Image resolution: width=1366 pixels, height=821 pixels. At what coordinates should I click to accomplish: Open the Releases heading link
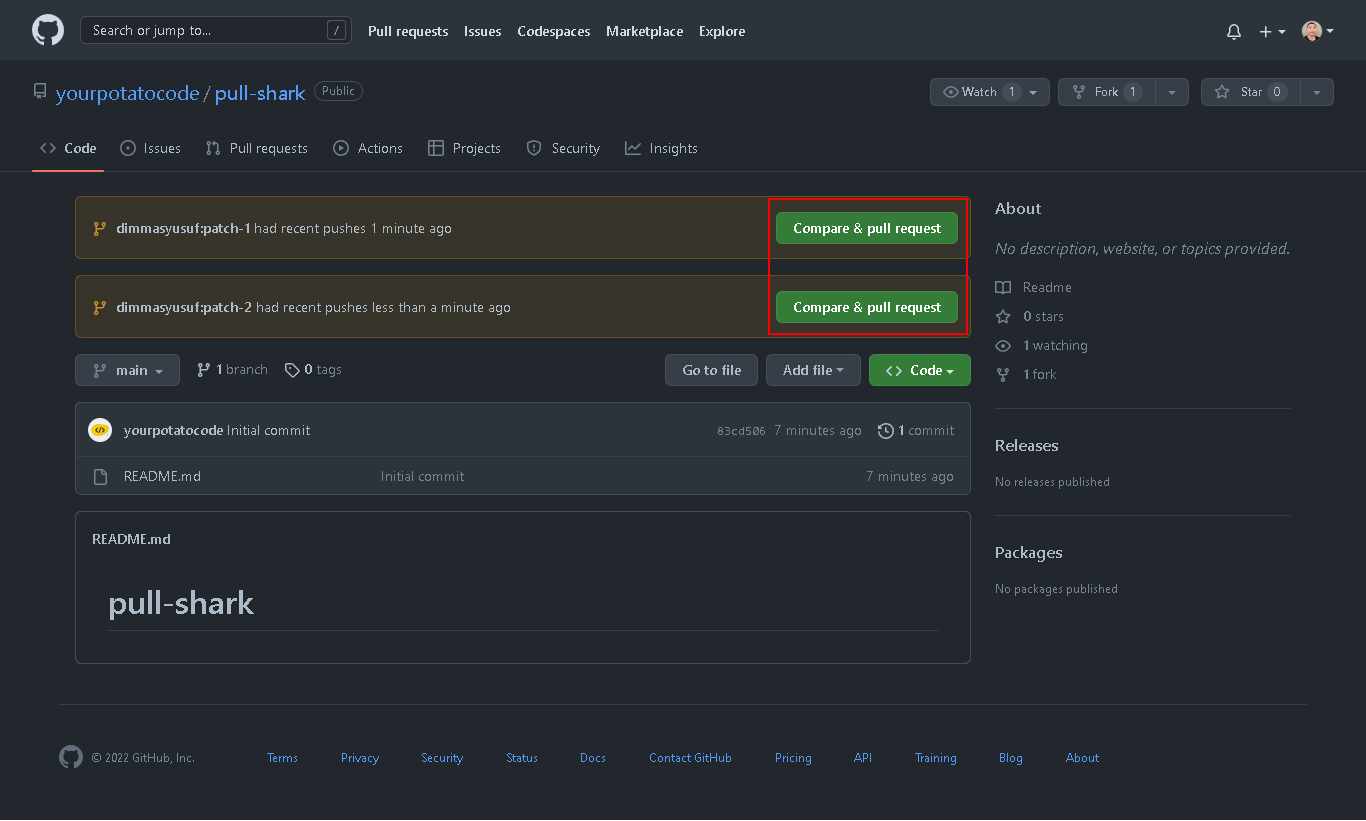point(1026,445)
